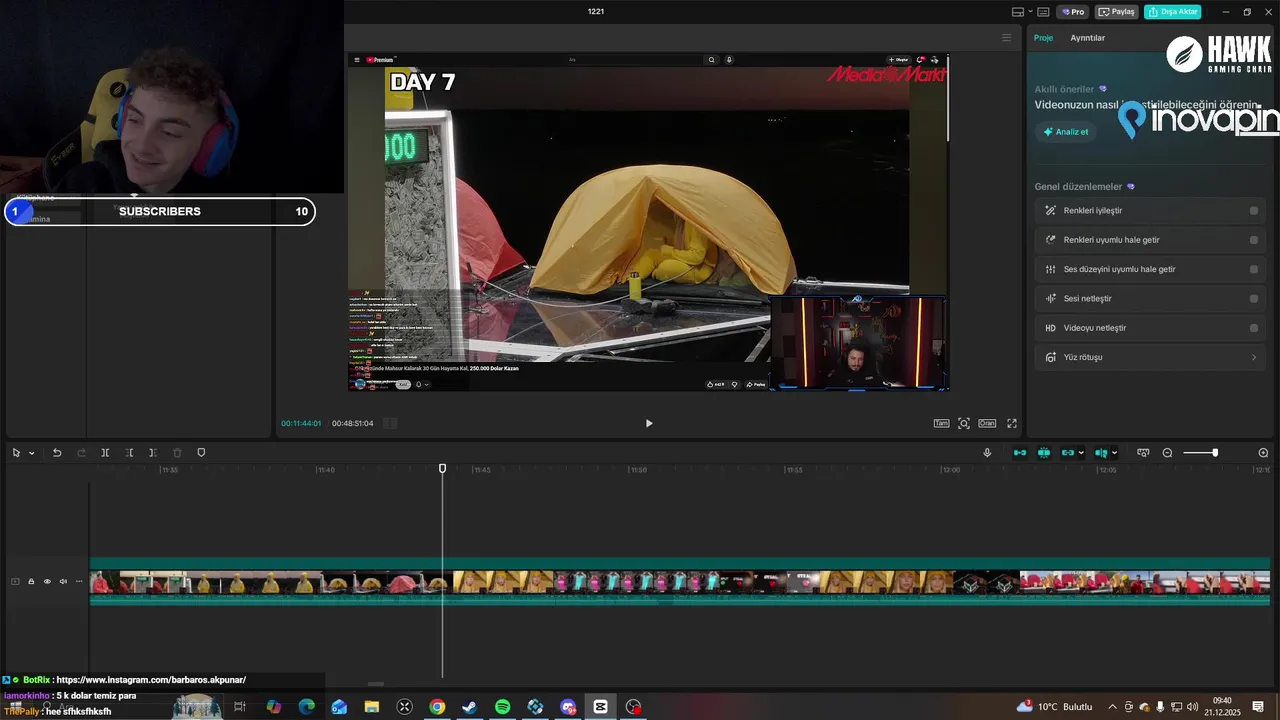Show hidden system tray icons

[x=1113, y=707]
